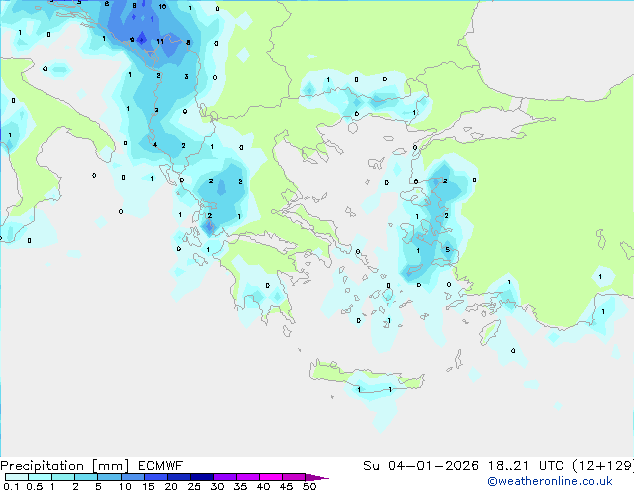
Task: Select the 45–50 mm legend swatch
Action: click(294, 477)
